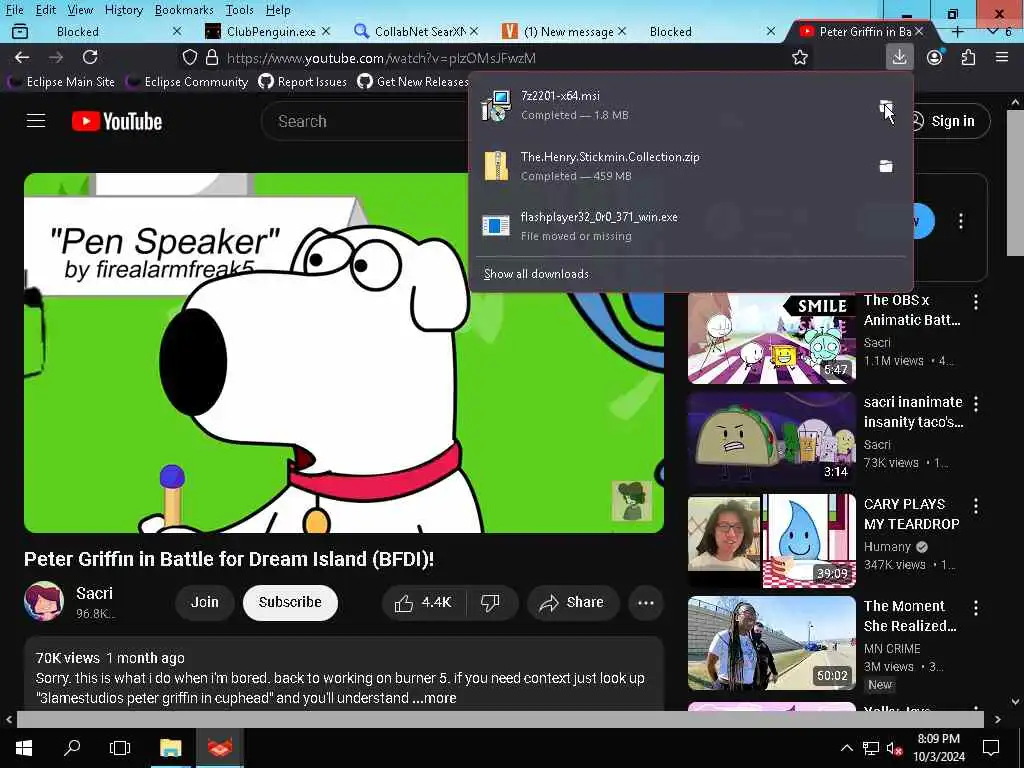Show 7z2201-x64.msi in its folder

pos(886,106)
